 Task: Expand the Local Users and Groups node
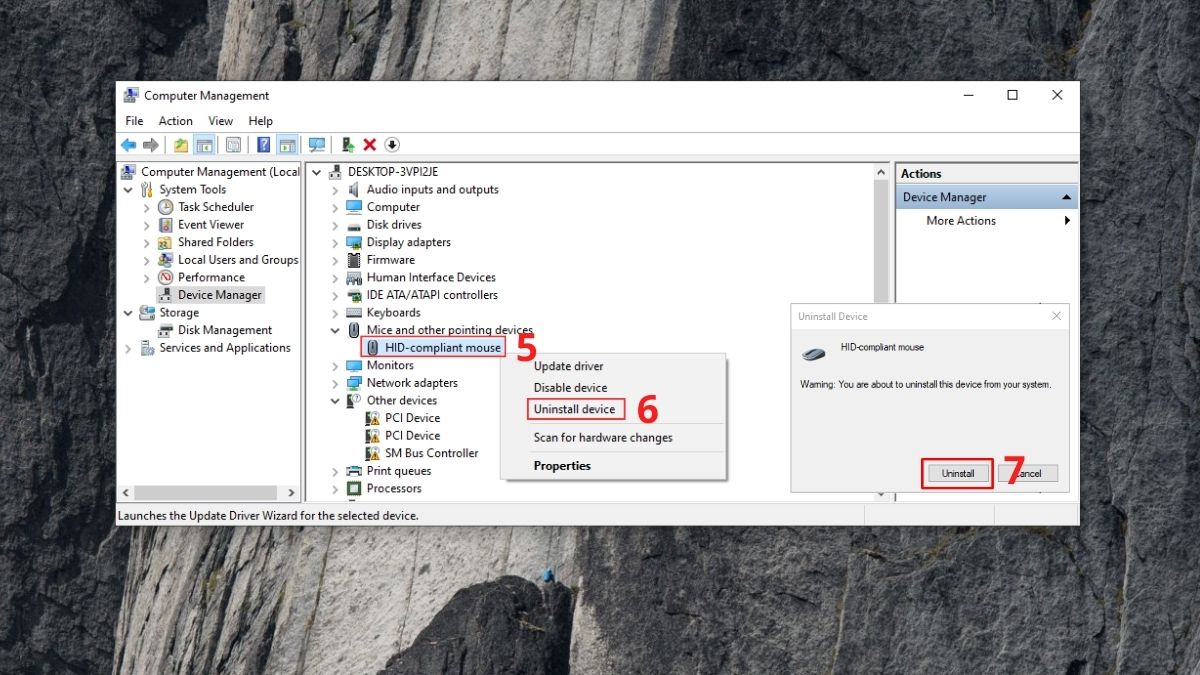(x=146, y=260)
